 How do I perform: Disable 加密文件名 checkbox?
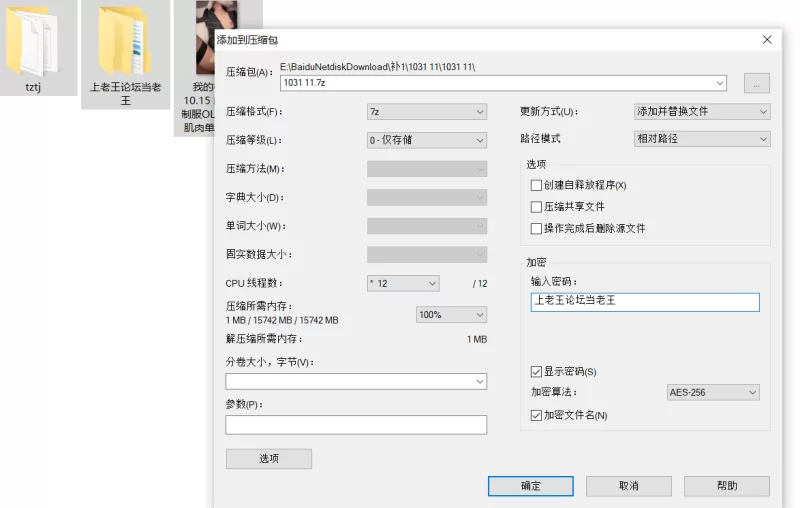click(537, 415)
